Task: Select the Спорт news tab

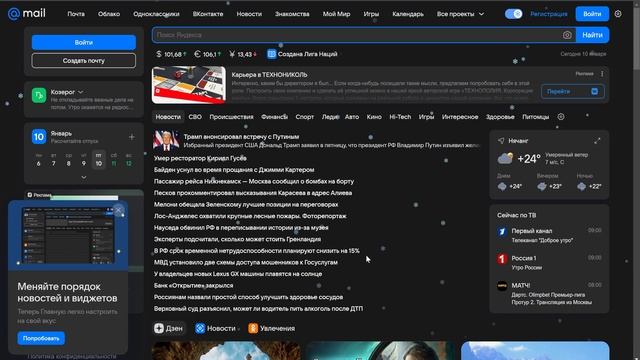Action: (304, 117)
